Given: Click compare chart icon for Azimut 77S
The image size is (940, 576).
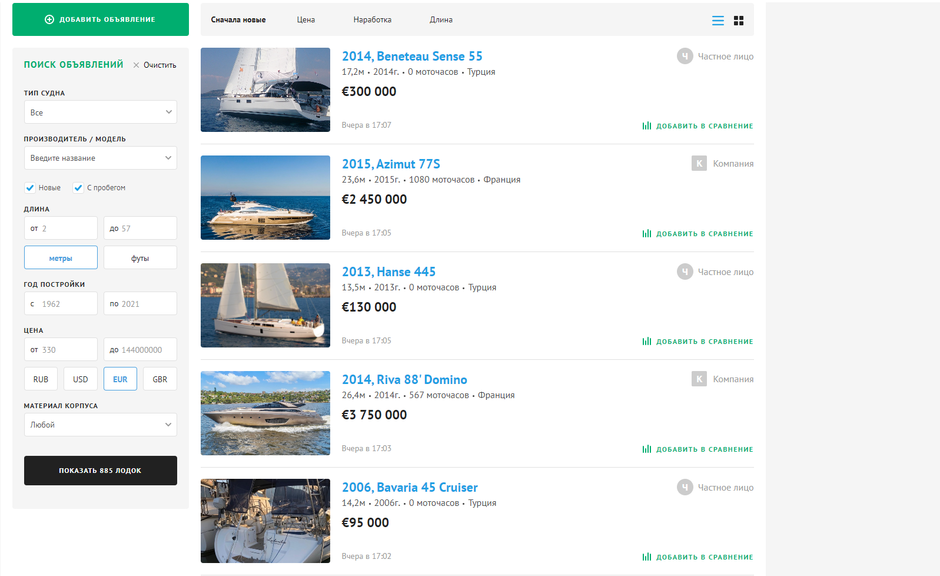Looking at the screenshot, I should (647, 234).
